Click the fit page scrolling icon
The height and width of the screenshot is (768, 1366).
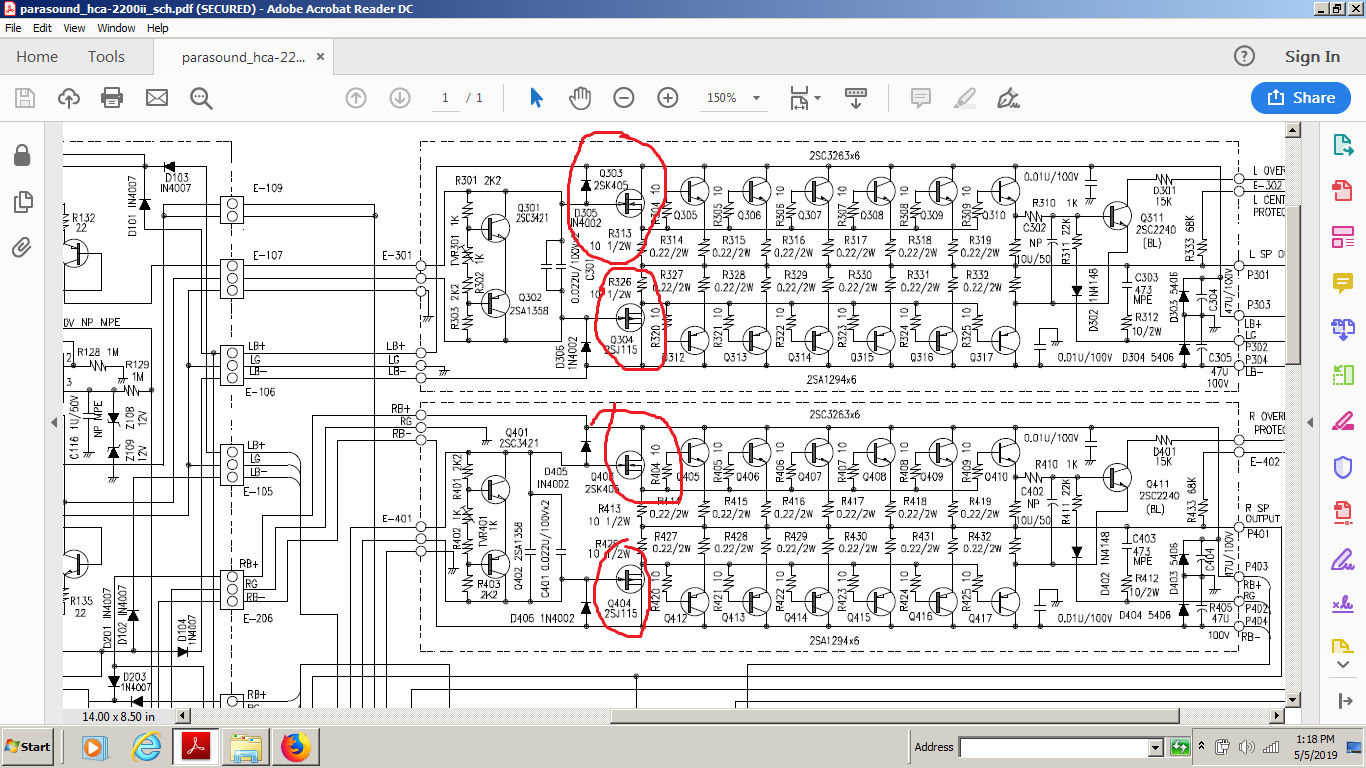800,98
